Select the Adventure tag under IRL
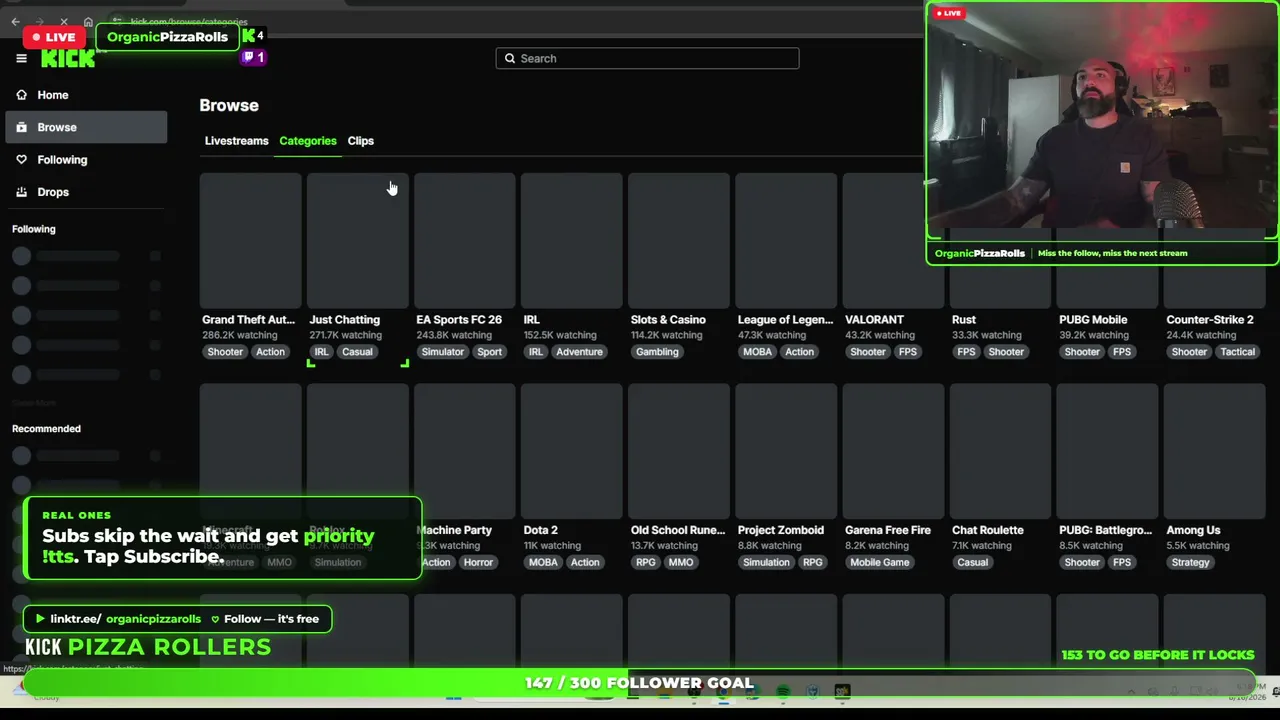The width and height of the screenshot is (1280, 720). [580, 352]
